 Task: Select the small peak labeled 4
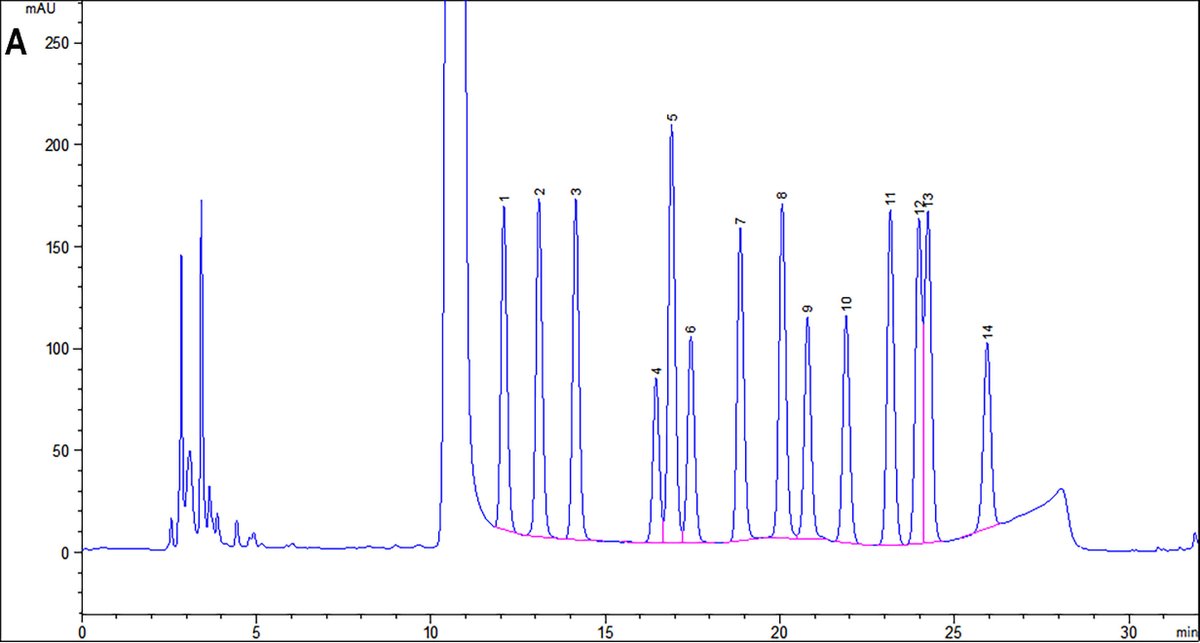pos(656,371)
